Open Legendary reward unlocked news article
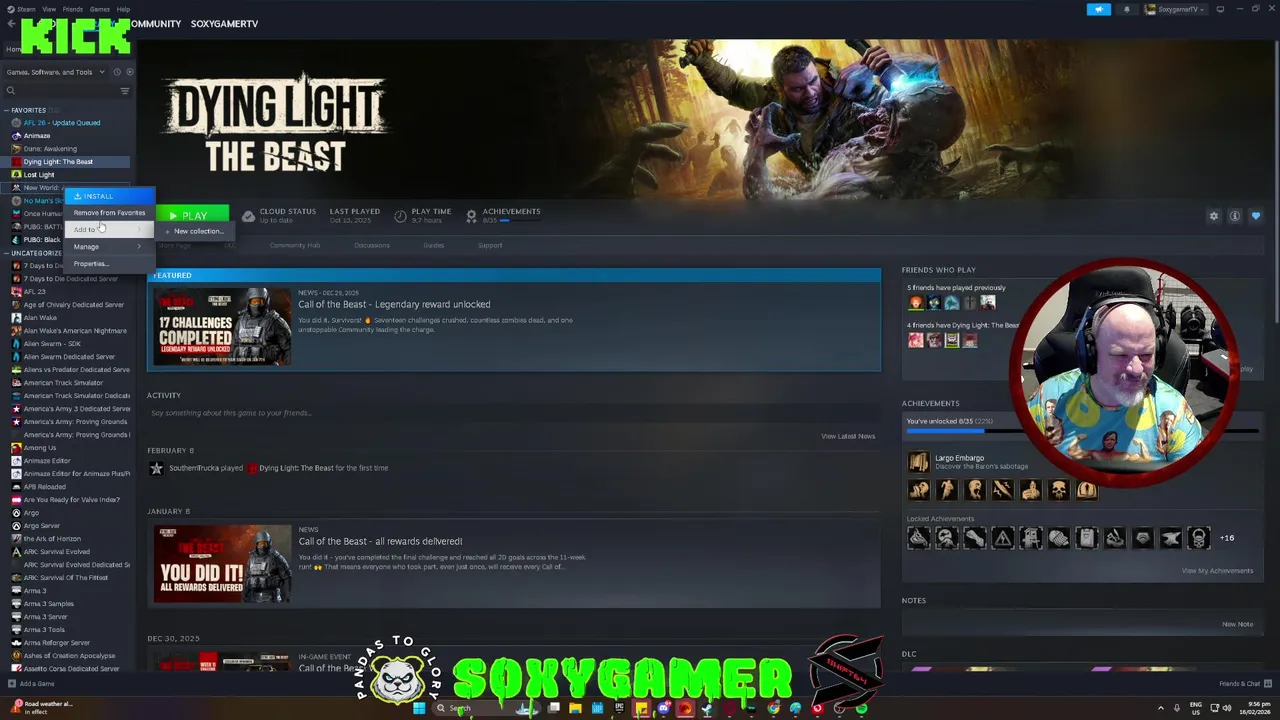 394,304
